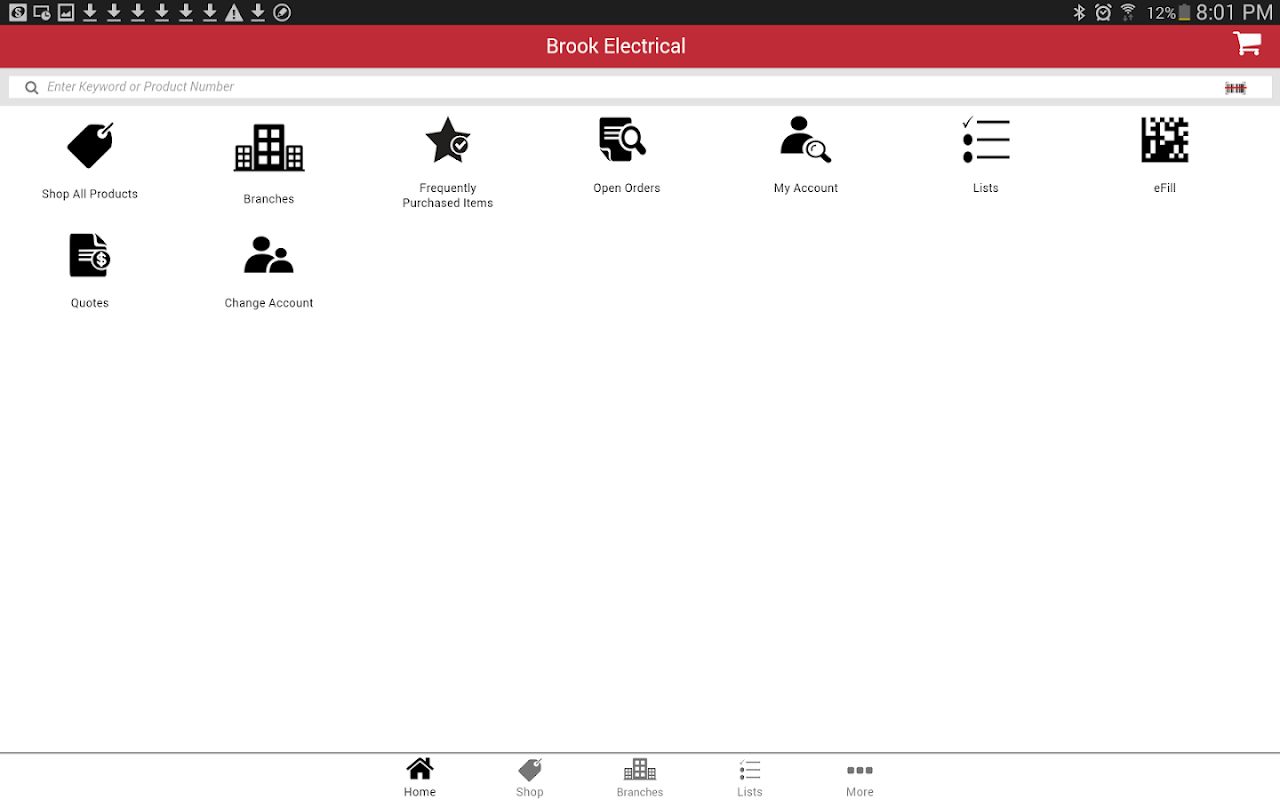
Task: Tap the picture notification icon in status bar
Action: [x=66, y=12]
